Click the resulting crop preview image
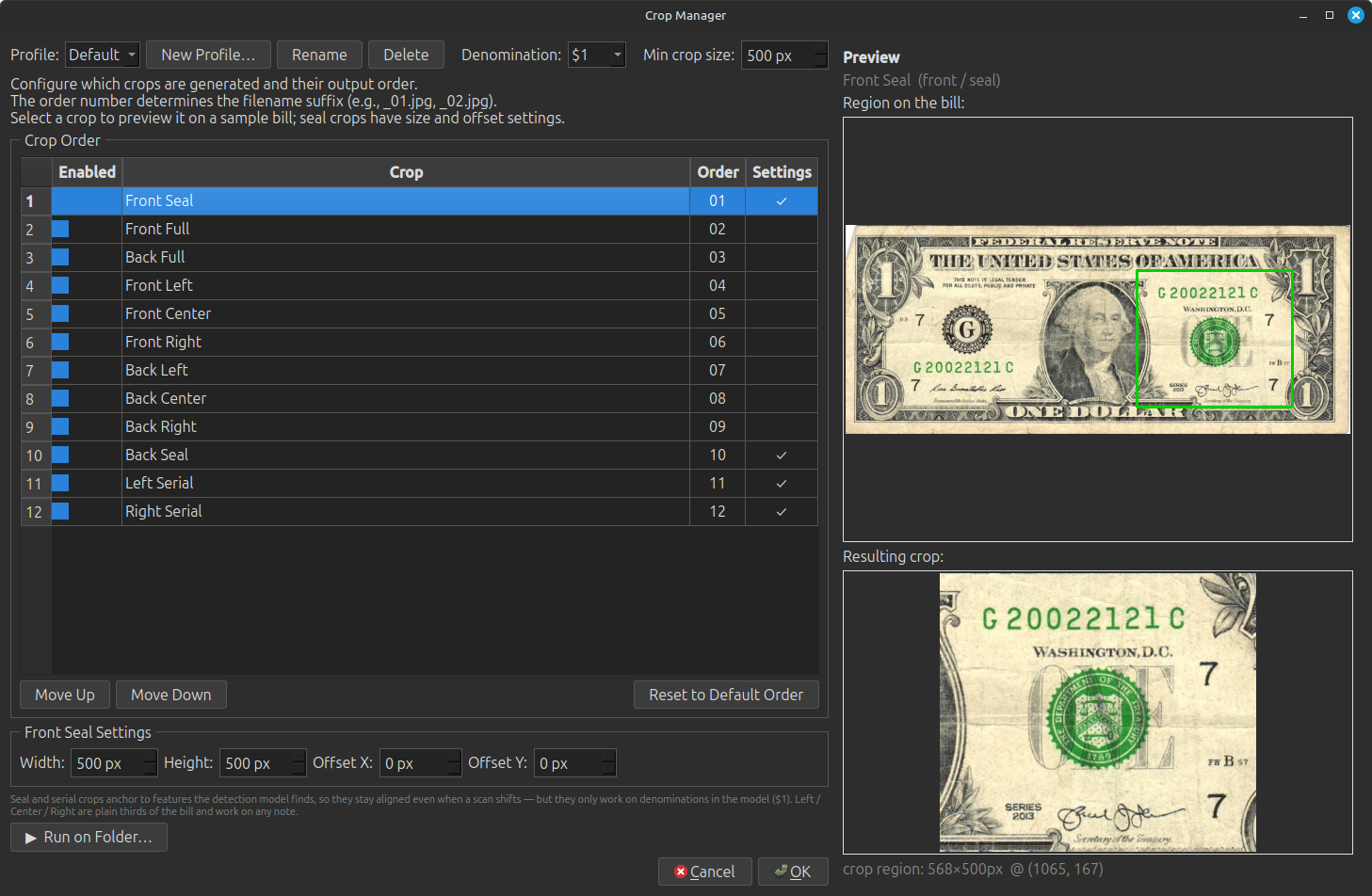The image size is (1372, 896). [1098, 712]
